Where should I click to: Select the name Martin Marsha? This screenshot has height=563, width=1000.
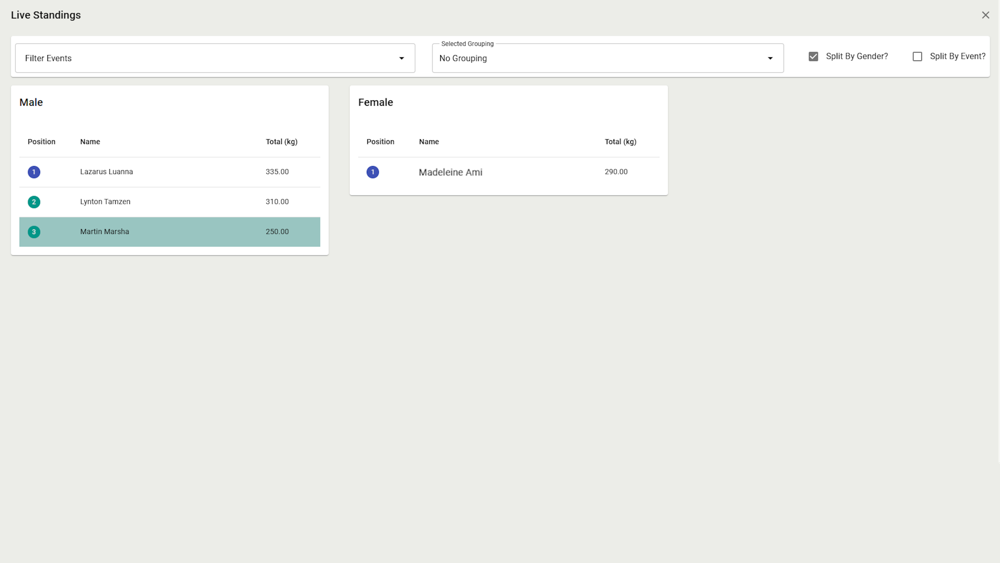(x=105, y=231)
